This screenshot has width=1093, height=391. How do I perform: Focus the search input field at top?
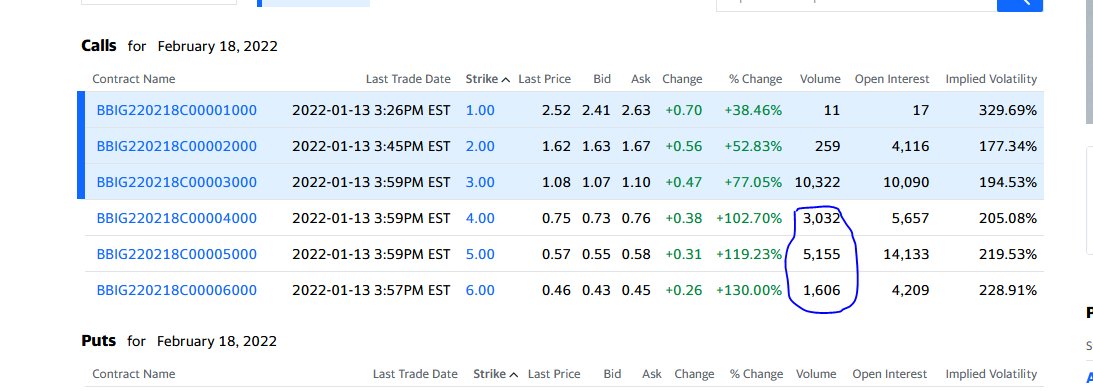tap(857, 5)
